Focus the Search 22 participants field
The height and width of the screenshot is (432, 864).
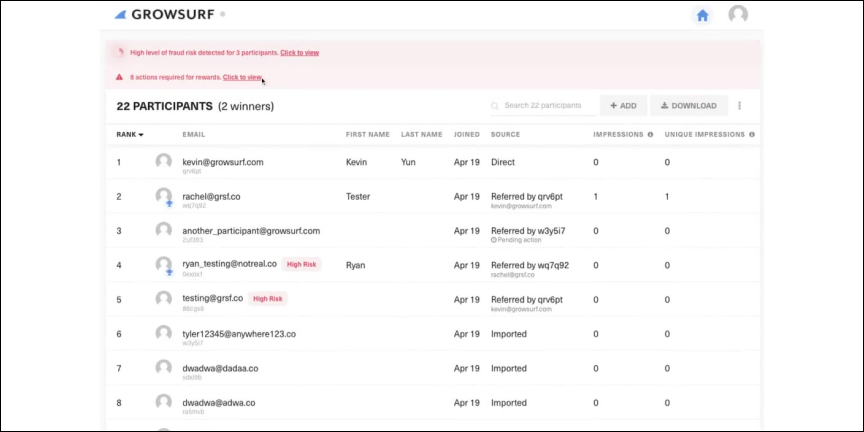click(x=543, y=105)
